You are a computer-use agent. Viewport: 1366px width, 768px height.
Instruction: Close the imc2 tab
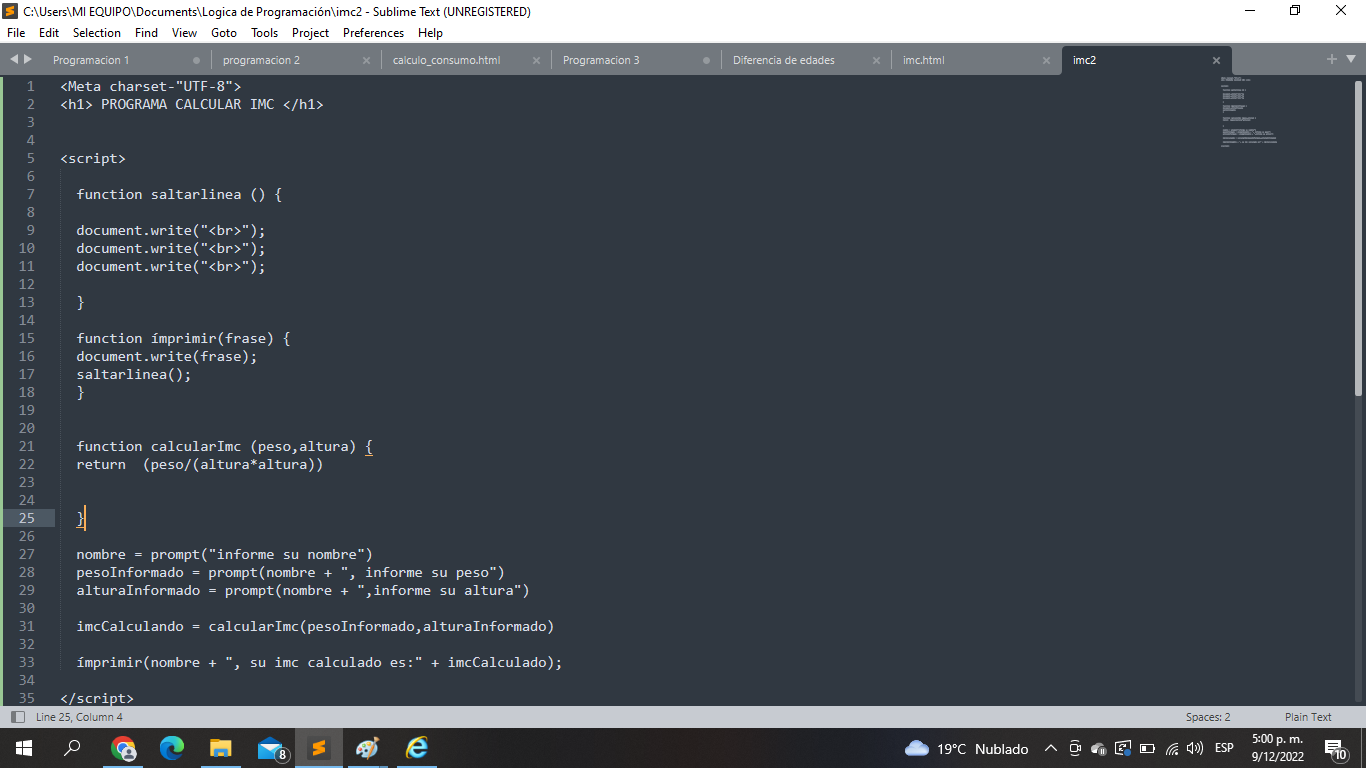pos(1216,60)
